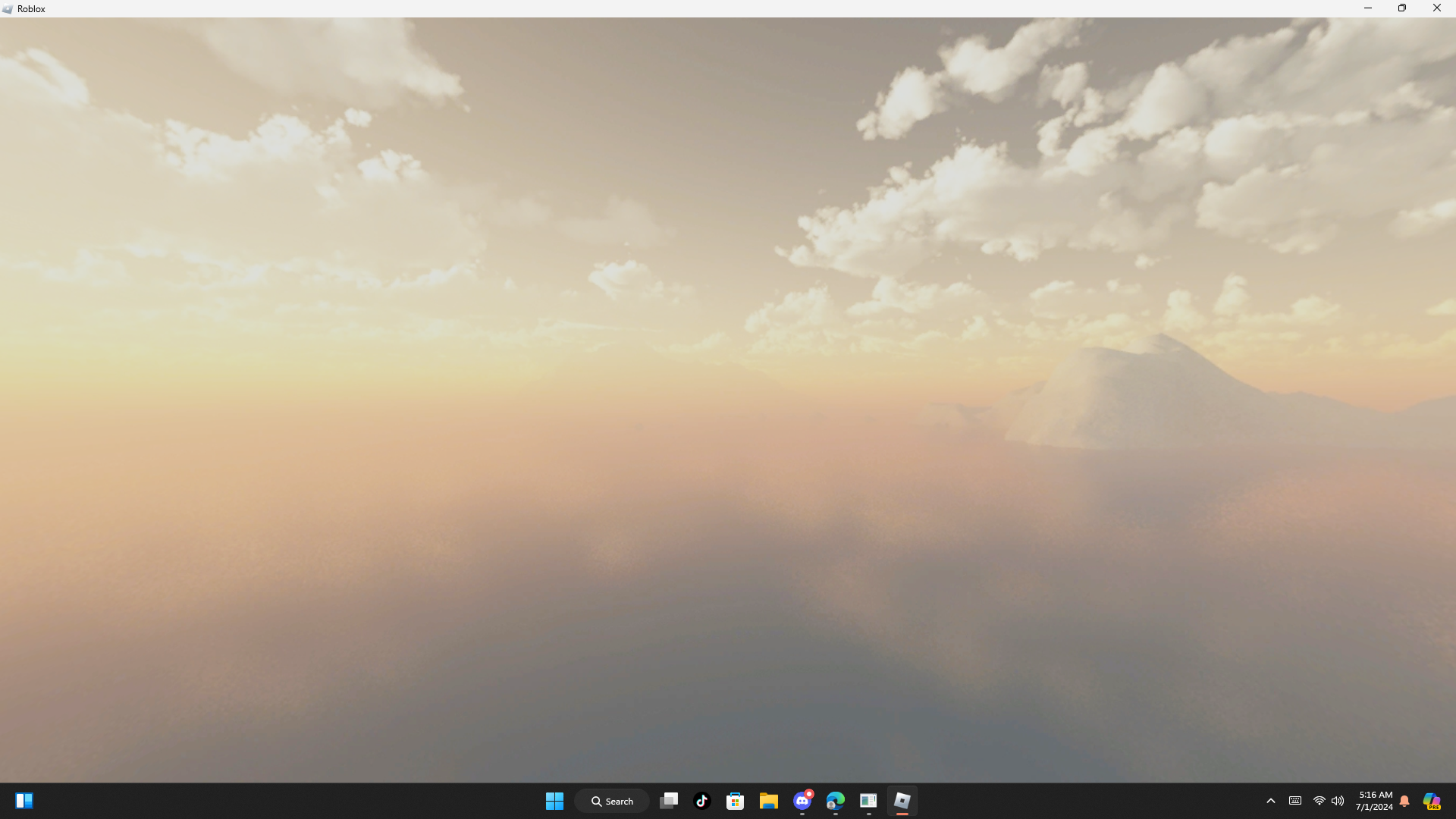Switch to Microsoft Edge on the taskbar

[x=836, y=801]
